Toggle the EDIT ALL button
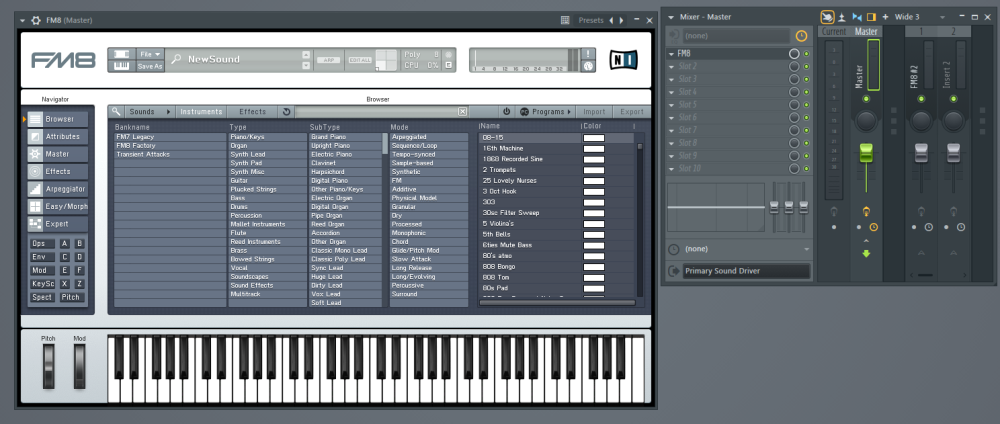Viewport: 1000px width, 424px height. (x=360, y=60)
